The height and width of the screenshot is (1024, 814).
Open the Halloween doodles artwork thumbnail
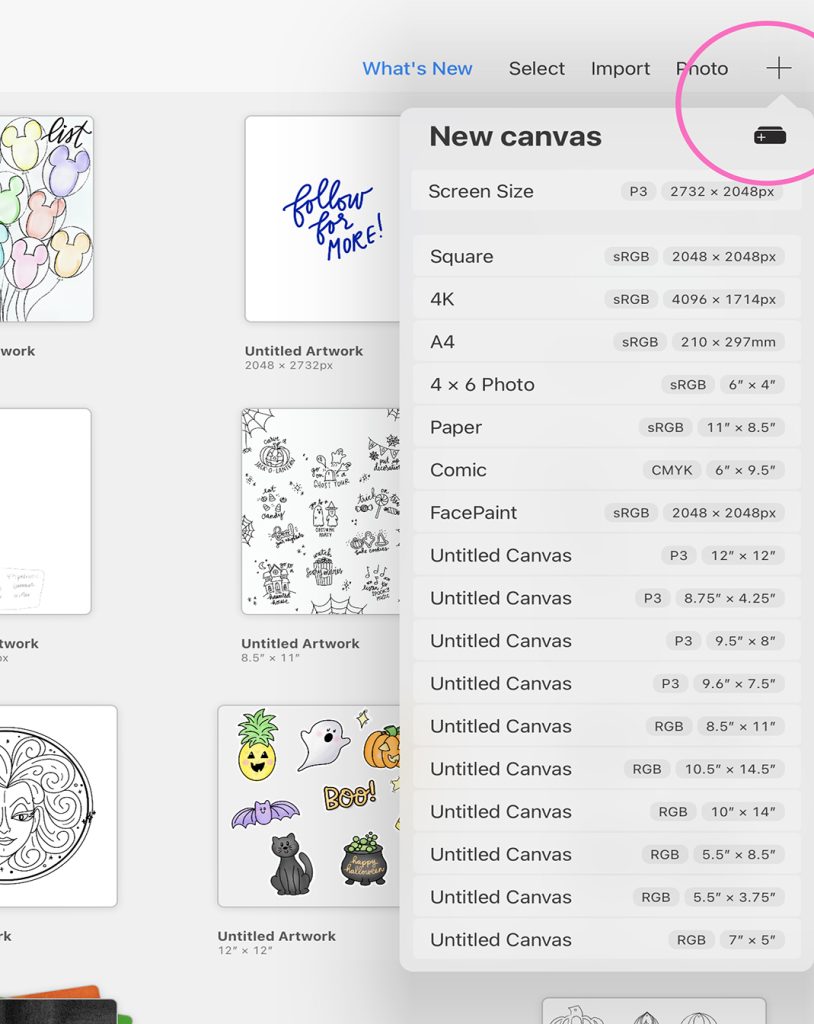click(320, 511)
